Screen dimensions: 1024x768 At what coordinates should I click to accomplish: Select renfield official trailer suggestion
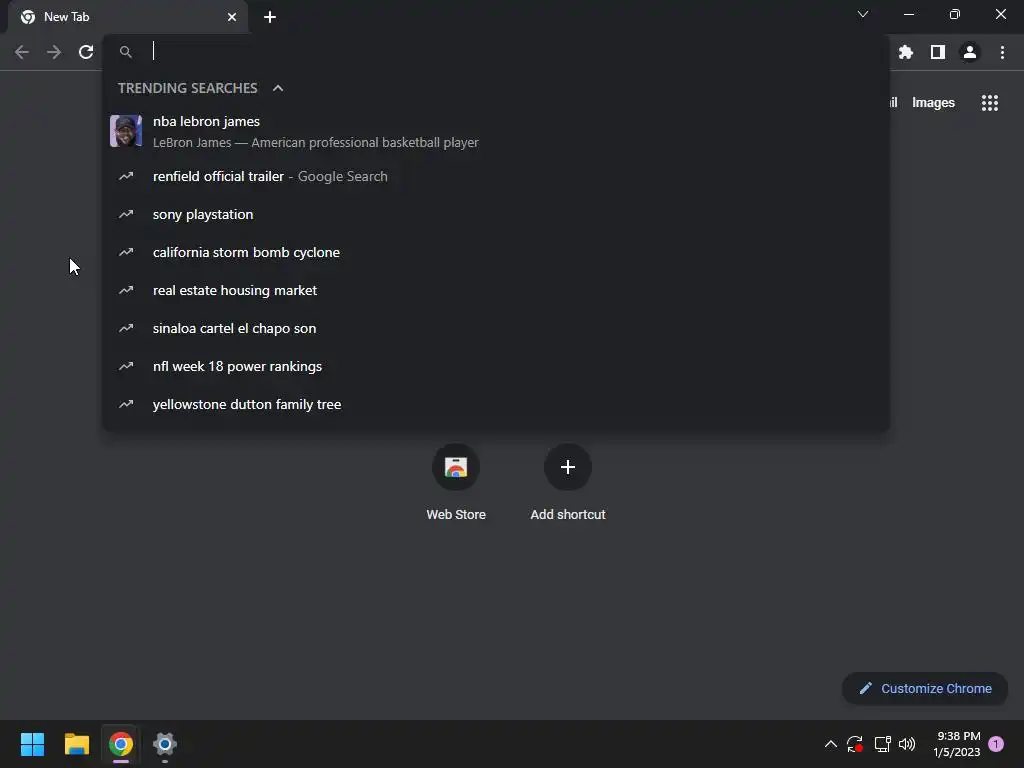click(x=496, y=176)
